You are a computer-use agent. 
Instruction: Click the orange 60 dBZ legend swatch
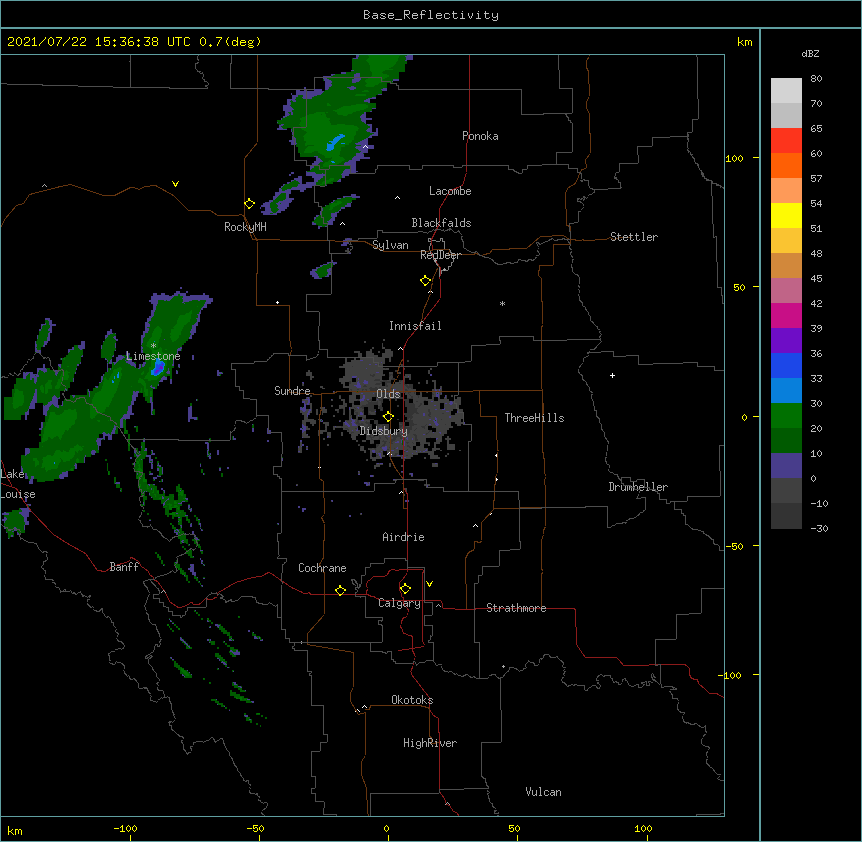point(786,165)
